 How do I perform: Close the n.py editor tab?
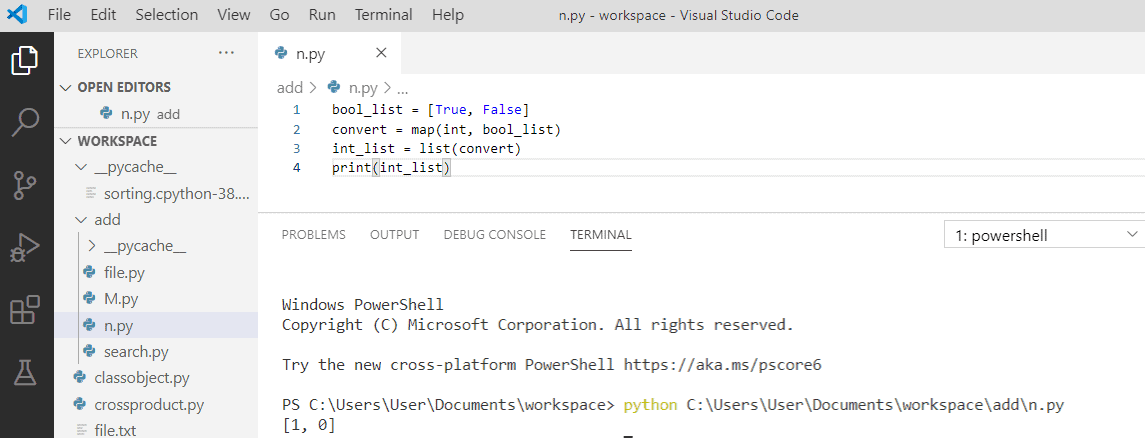coord(380,53)
